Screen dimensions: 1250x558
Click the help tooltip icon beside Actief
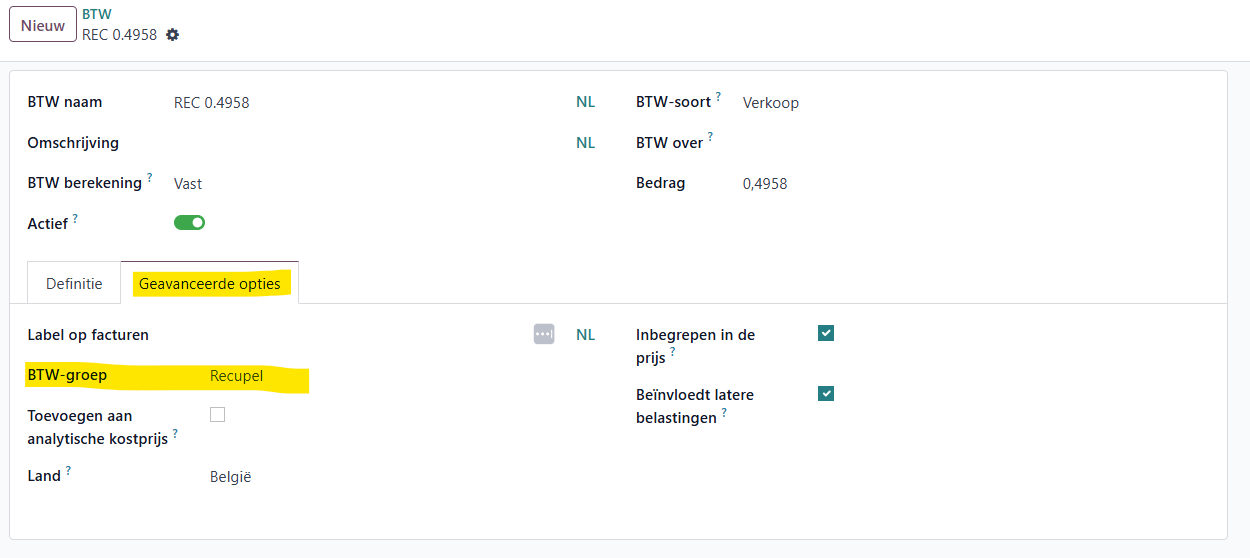pos(75,218)
